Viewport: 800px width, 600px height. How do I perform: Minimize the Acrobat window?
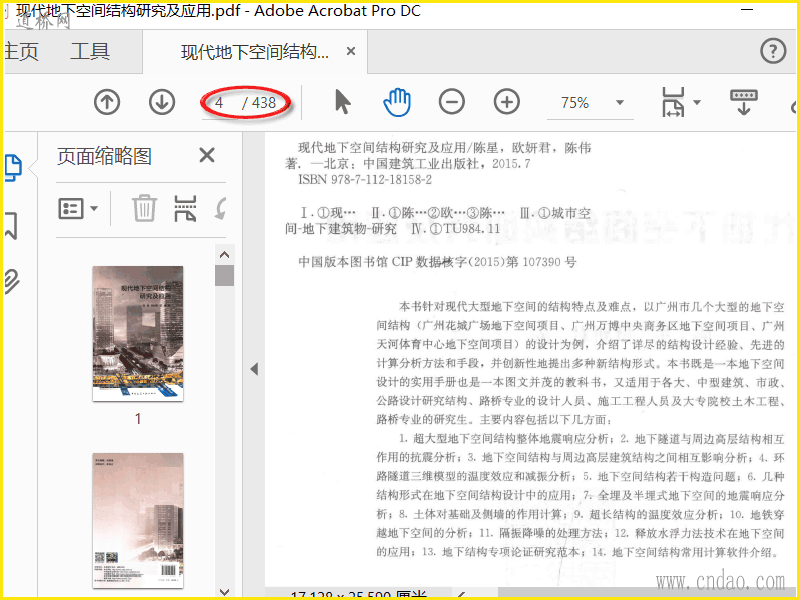[747, 9]
